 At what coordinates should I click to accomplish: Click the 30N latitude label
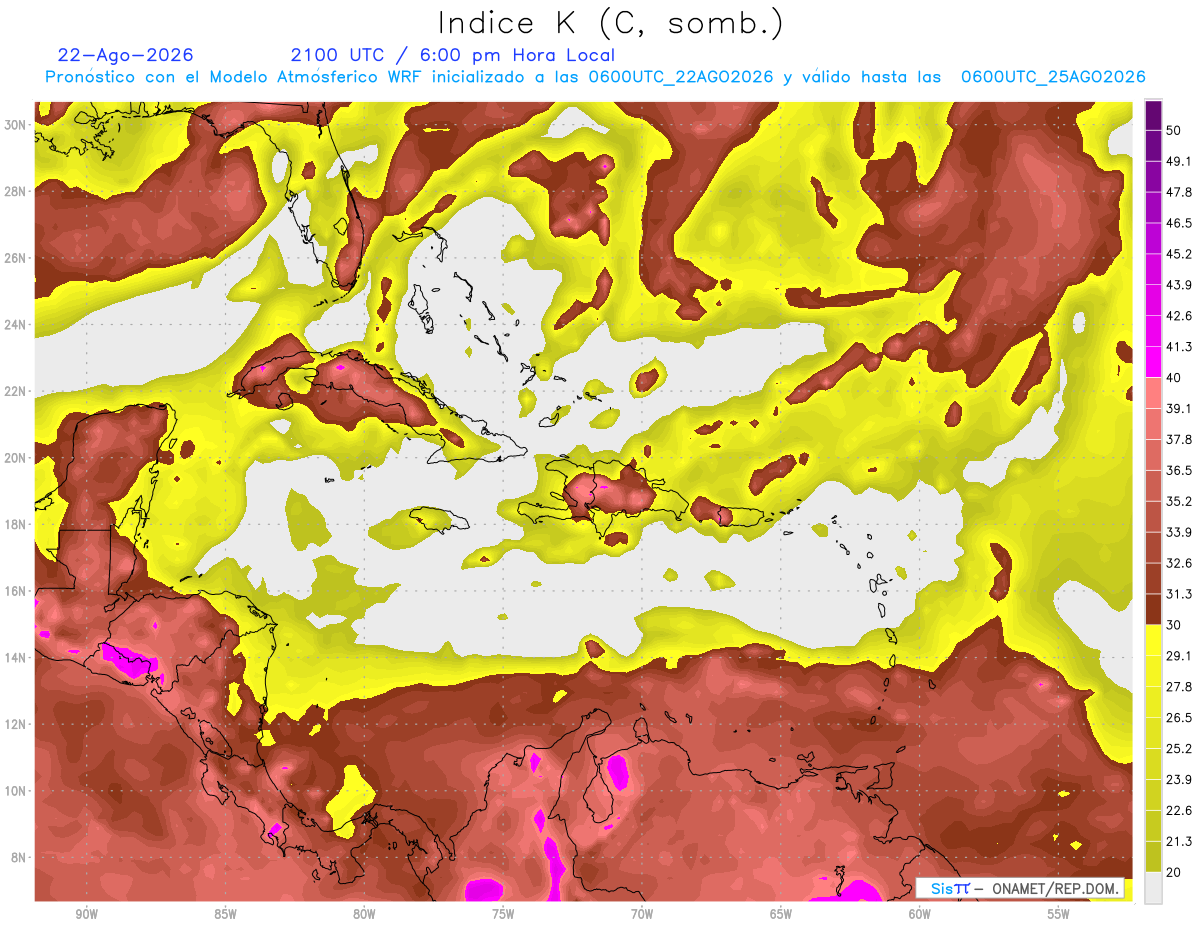click(15, 125)
